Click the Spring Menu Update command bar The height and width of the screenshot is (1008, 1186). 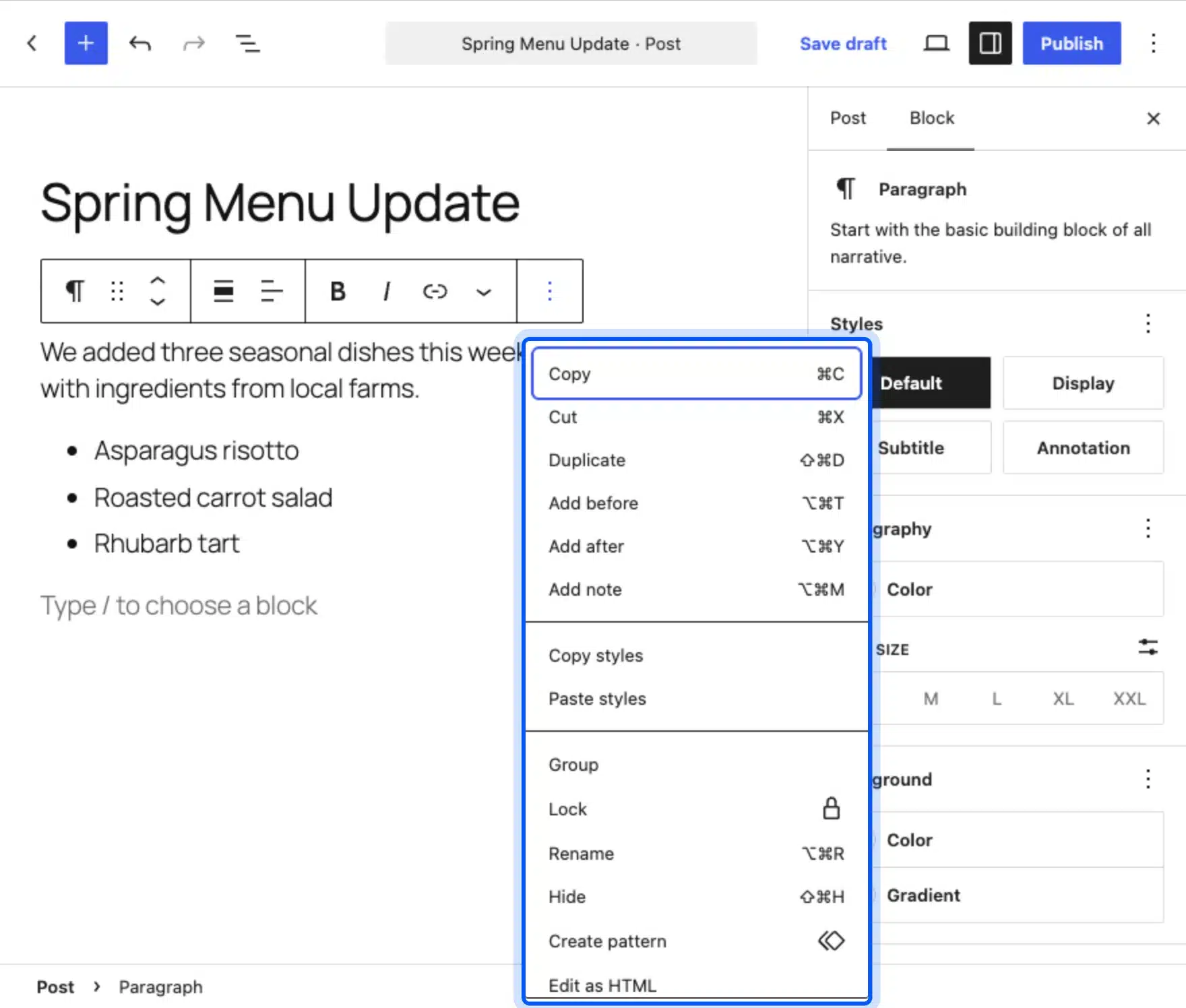(x=571, y=44)
